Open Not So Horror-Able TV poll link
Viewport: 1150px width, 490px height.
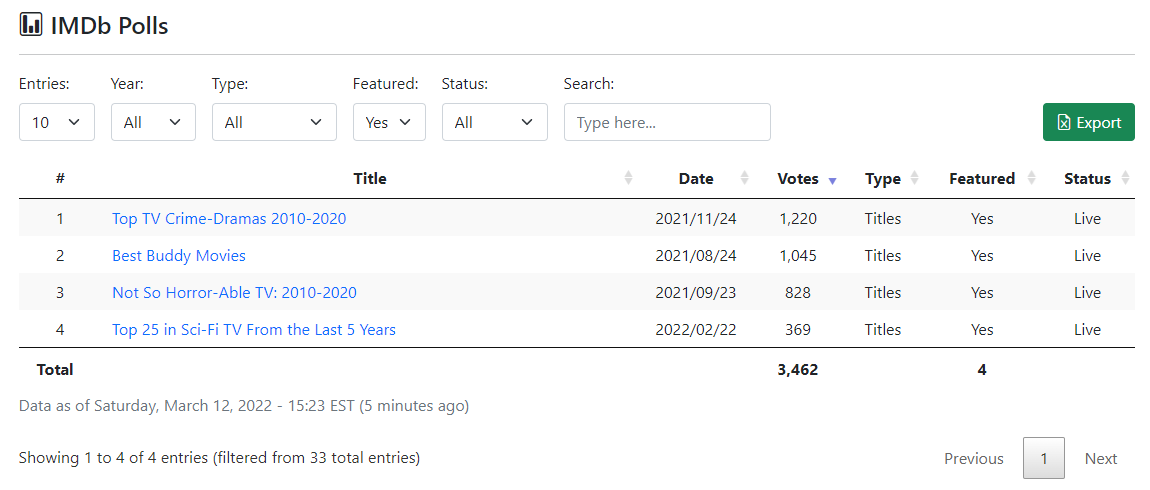(234, 292)
